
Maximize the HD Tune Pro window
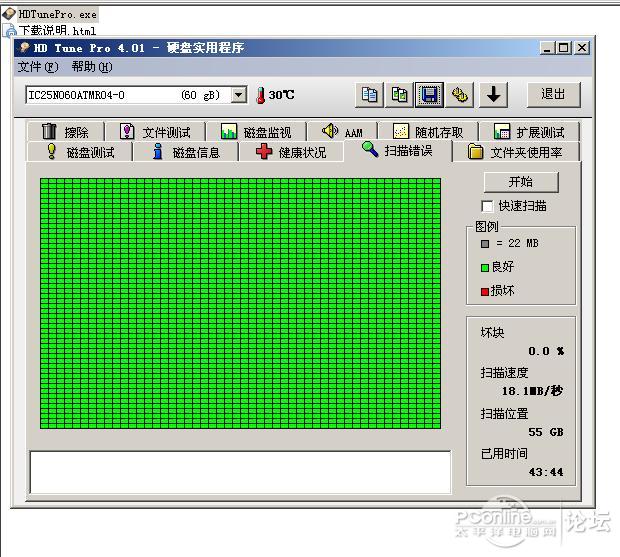tap(563, 48)
